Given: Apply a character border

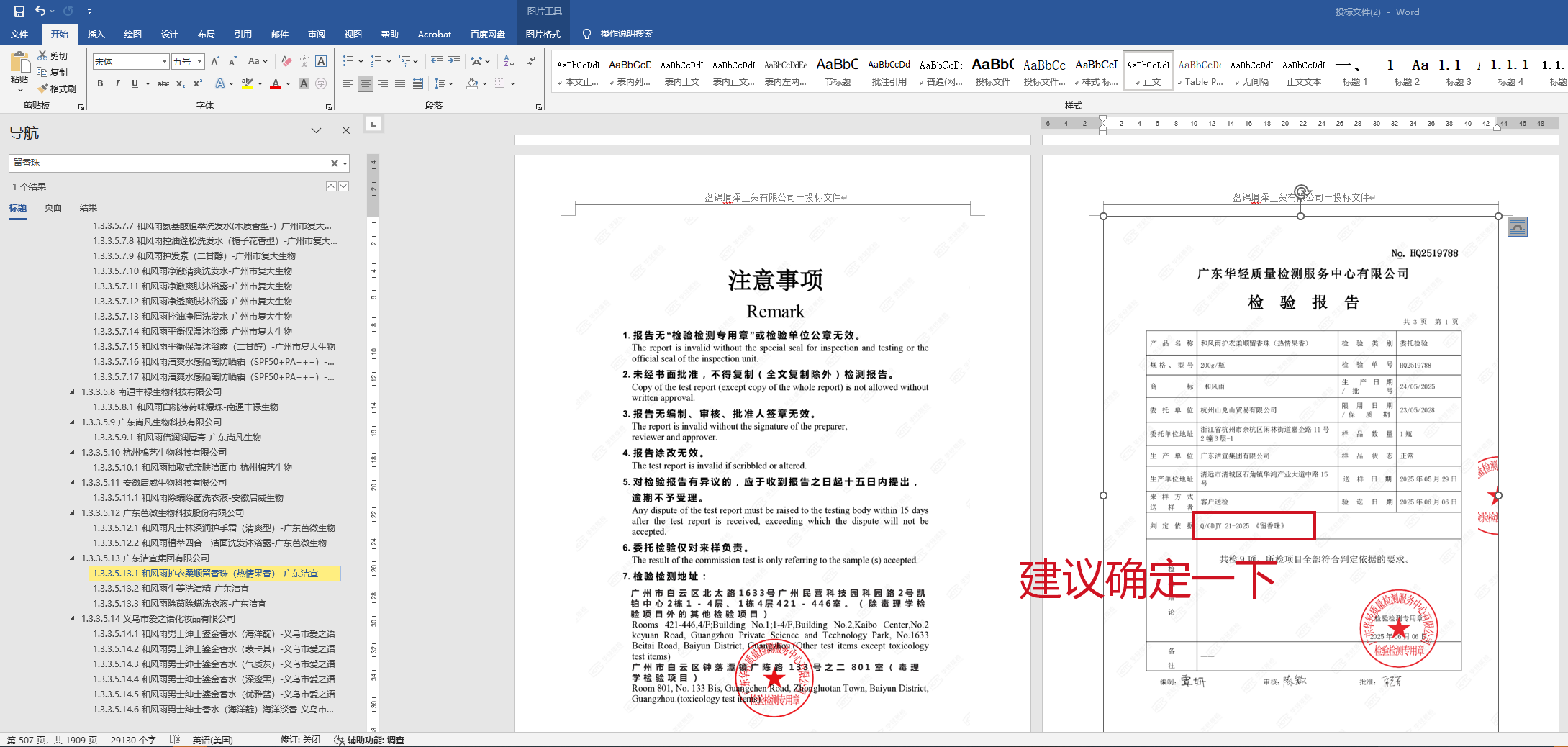Looking at the screenshot, I should click(x=321, y=62).
